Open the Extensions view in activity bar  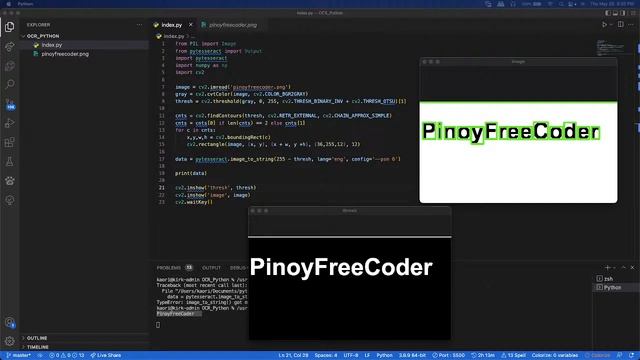pos(10,142)
